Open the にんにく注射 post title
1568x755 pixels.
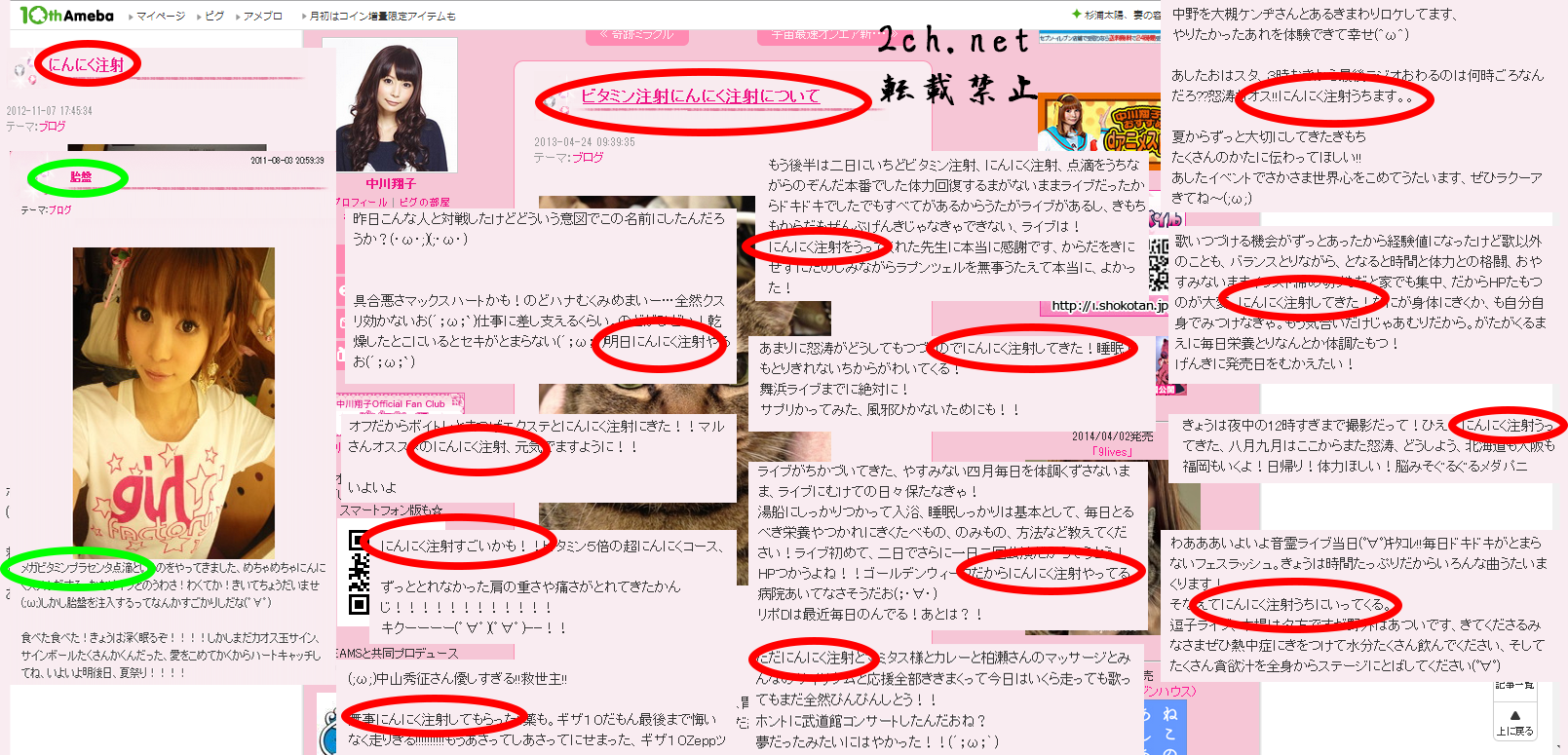[x=86, y=65]
